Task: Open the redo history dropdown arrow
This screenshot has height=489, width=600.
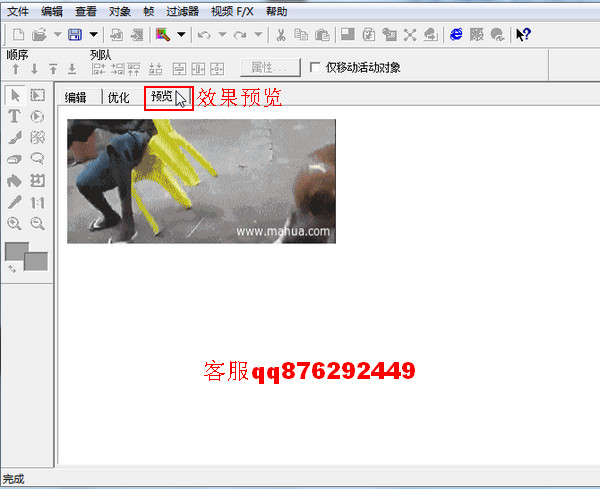Action: coord(258,35)
